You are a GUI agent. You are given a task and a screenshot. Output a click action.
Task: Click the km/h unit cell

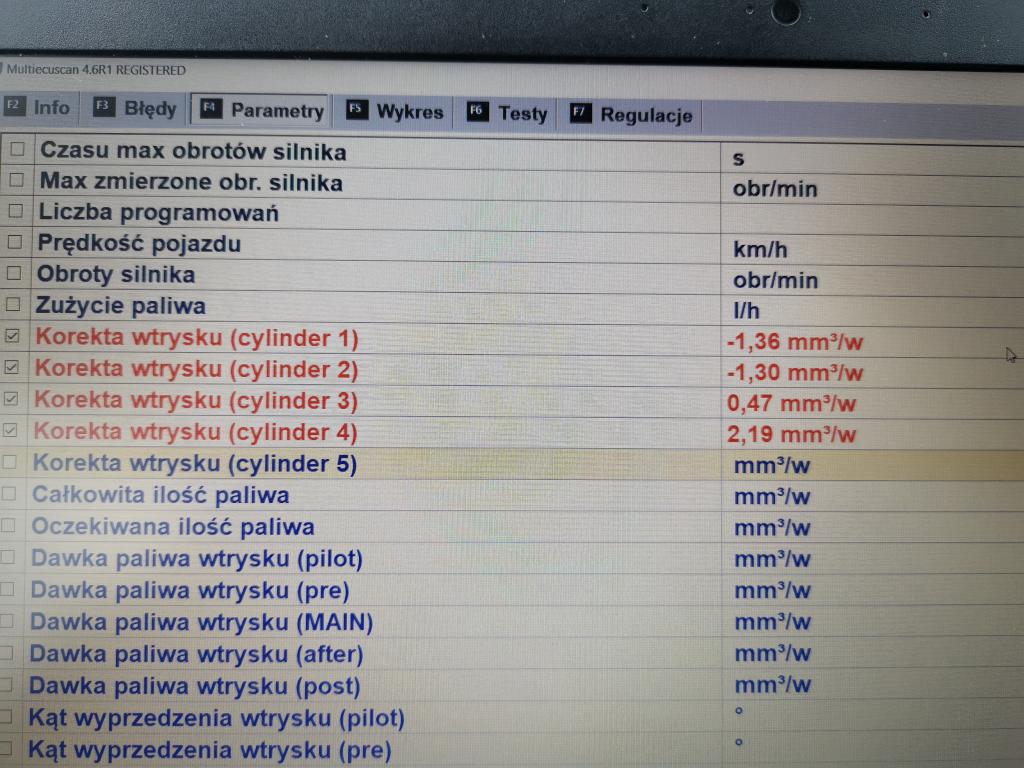click(x=760, y=249)
